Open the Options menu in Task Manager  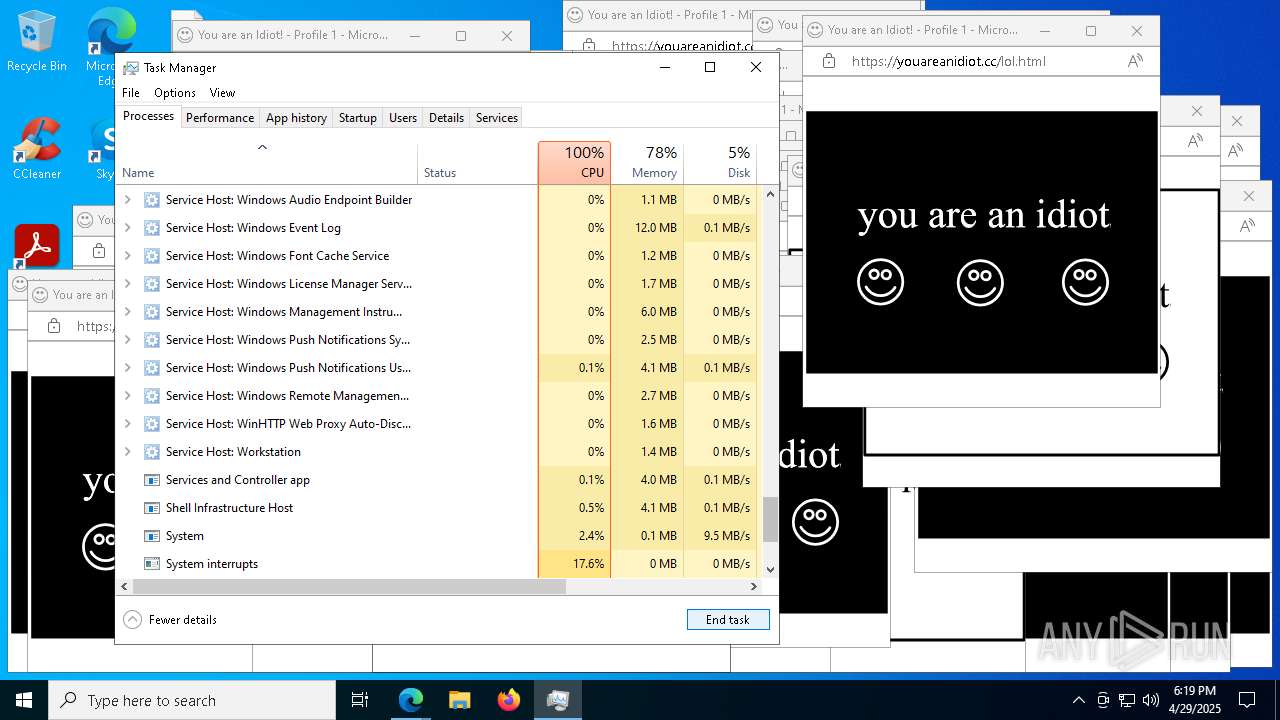(x=175, y=93)
